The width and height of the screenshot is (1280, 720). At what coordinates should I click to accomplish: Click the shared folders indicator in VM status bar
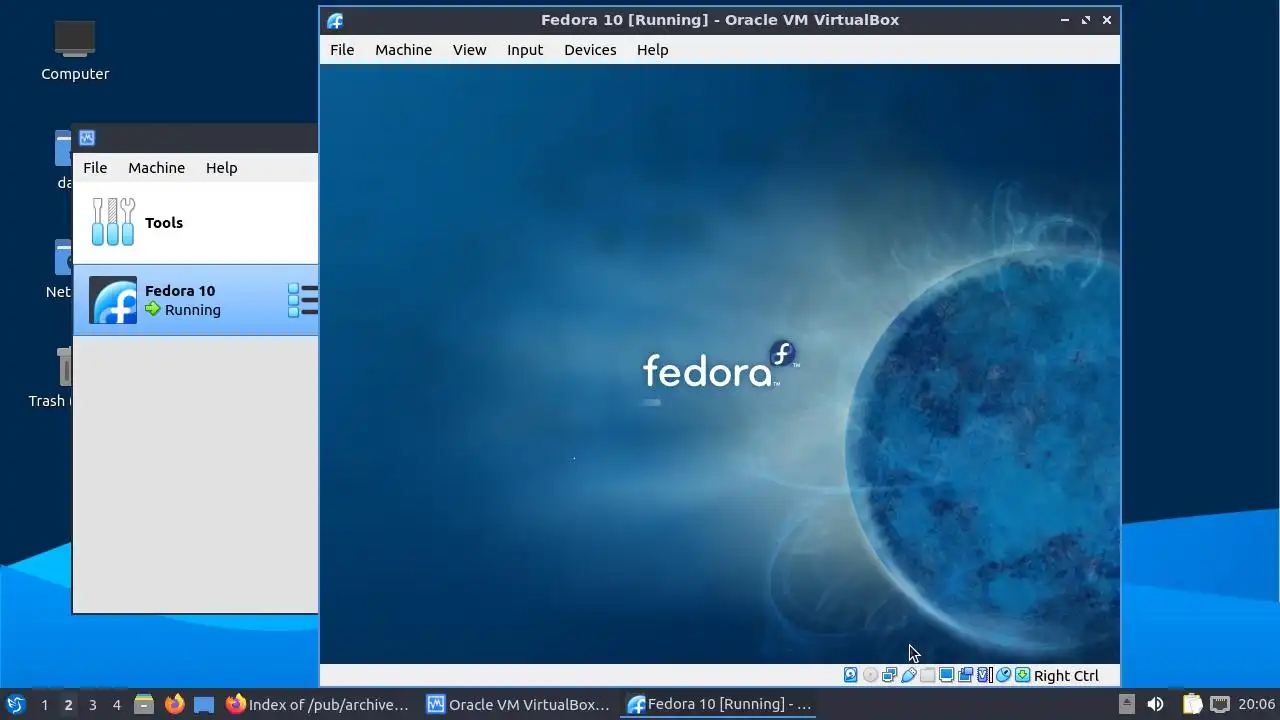[x=927, y=675]
